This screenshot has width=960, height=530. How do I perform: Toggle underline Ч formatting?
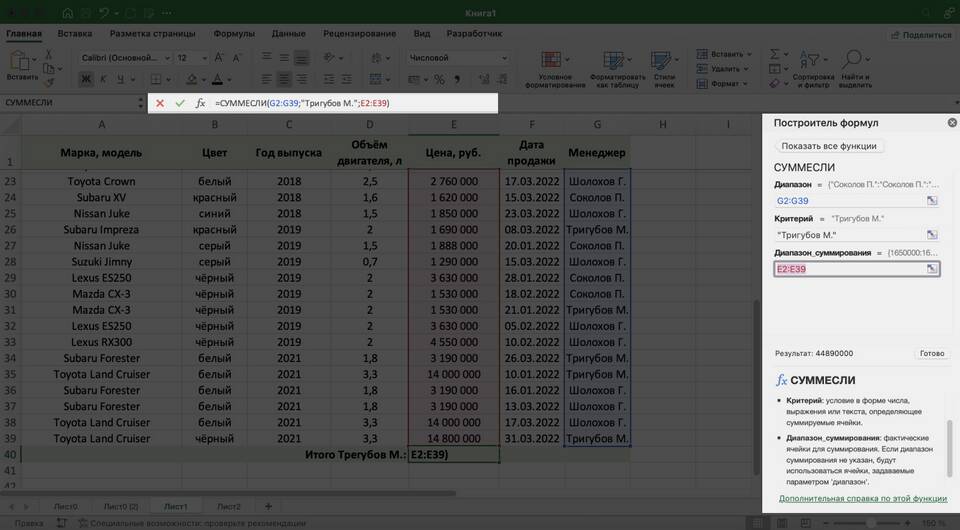(x=122, y=79)
